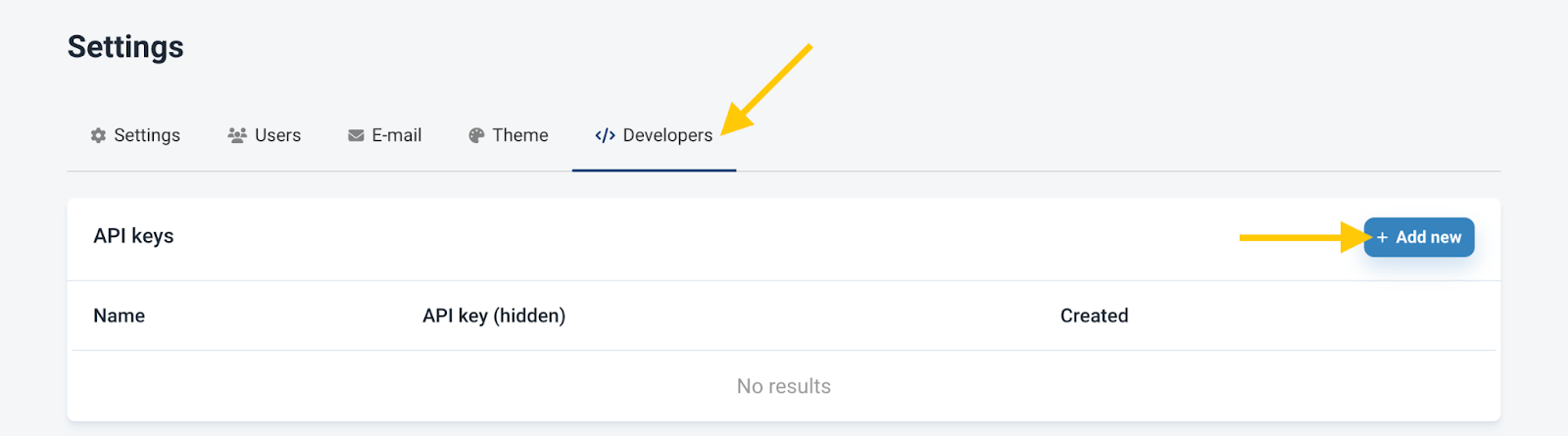1568x436 pixels.
Task: Click the Created column header
Action: (1095, 315)
